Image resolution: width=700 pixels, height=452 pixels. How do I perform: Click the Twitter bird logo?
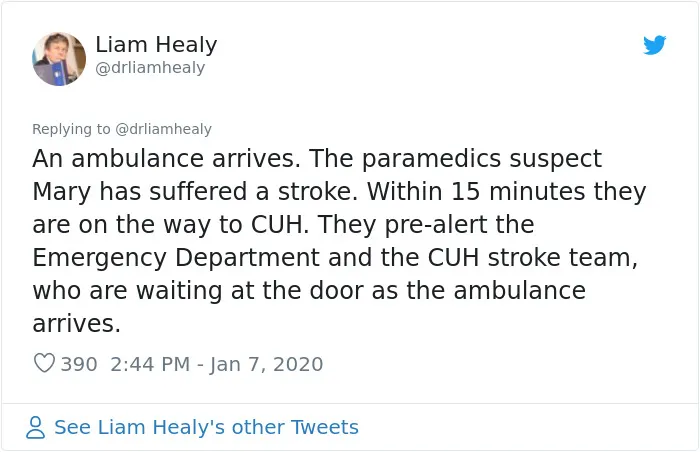tap(654, 45)
